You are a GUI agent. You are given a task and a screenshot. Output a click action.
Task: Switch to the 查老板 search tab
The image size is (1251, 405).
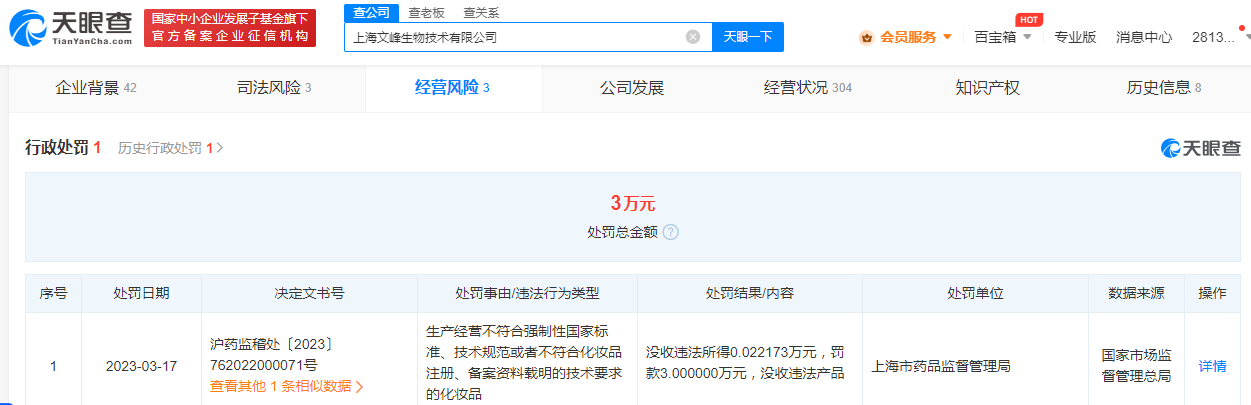pos(426,12)
